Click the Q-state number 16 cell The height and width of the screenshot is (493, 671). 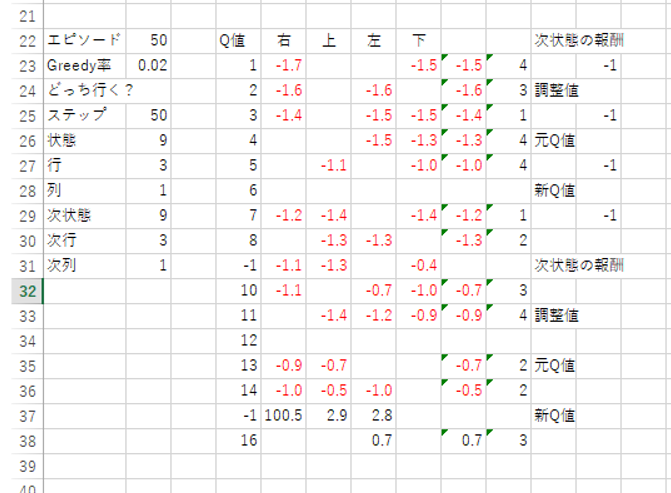238,441
